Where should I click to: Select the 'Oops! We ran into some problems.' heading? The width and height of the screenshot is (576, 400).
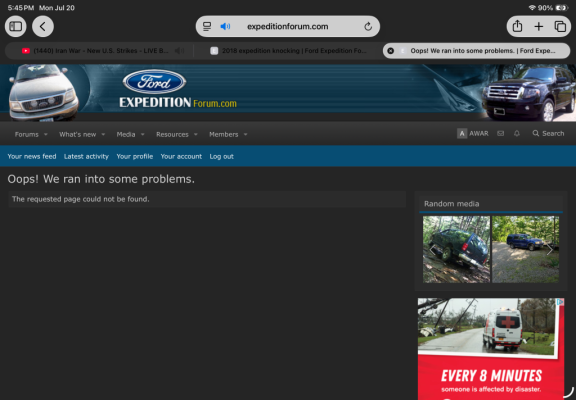pos(101,179)
